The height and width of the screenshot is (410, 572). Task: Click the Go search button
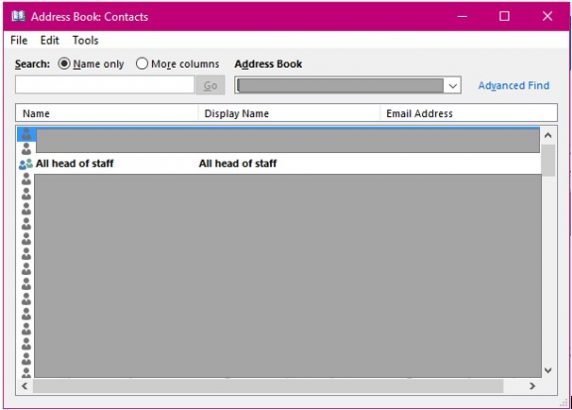click(x=210, y=86)
